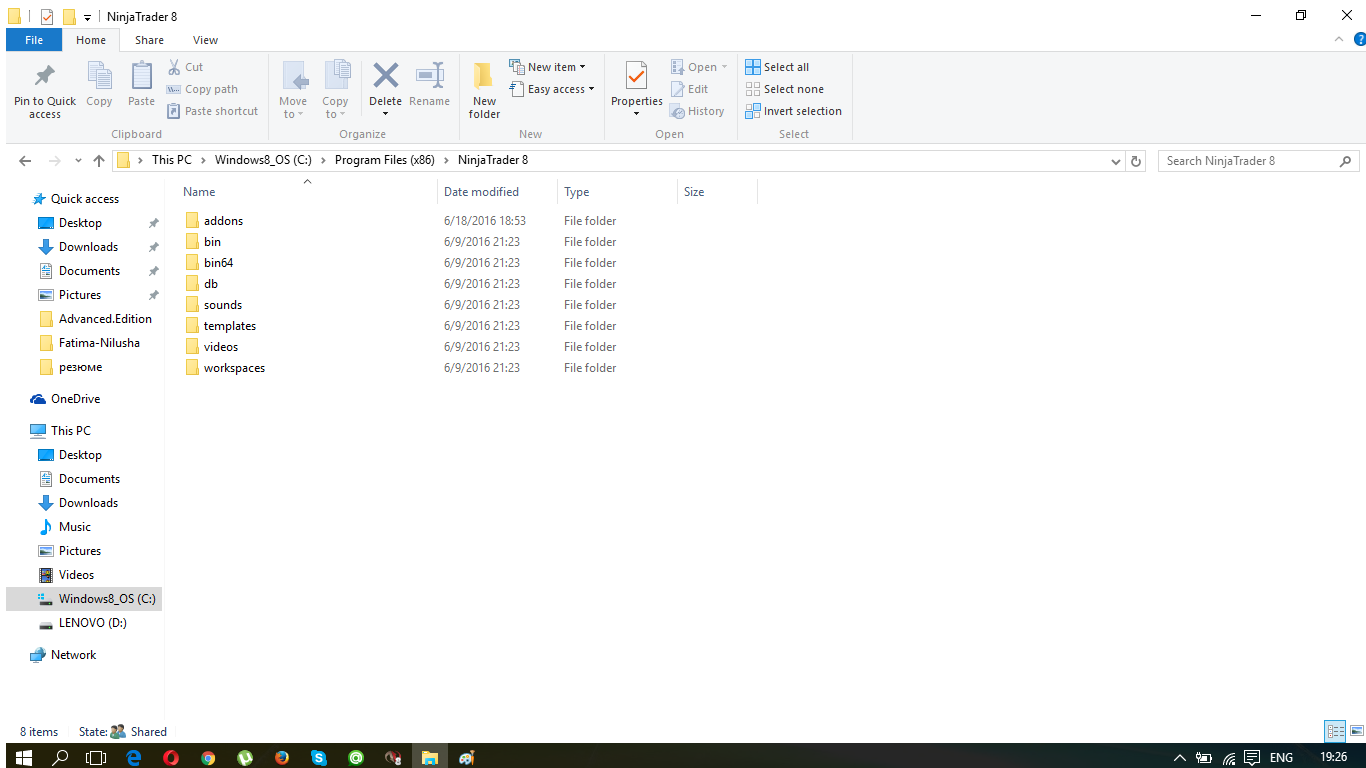The image size is (1366, 768).
Task: Go back using the navigation arrow
Action: pyautogui.click(x=25, y=161)
